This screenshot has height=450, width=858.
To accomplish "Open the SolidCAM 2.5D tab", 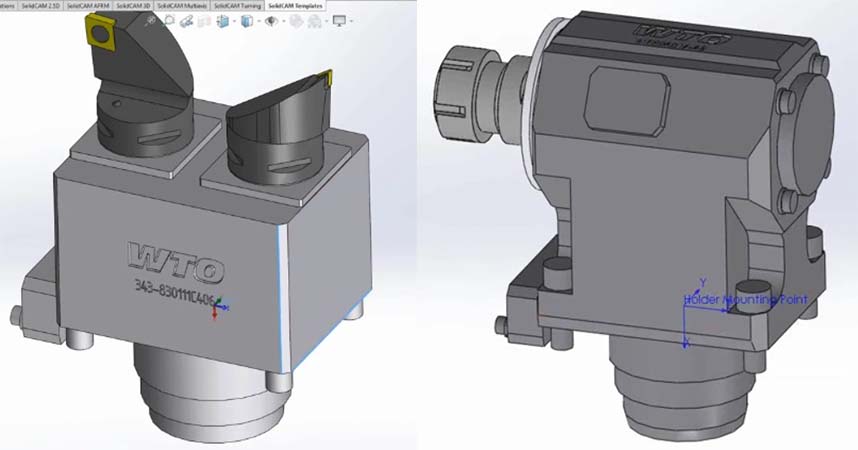I will pos(41,5).
